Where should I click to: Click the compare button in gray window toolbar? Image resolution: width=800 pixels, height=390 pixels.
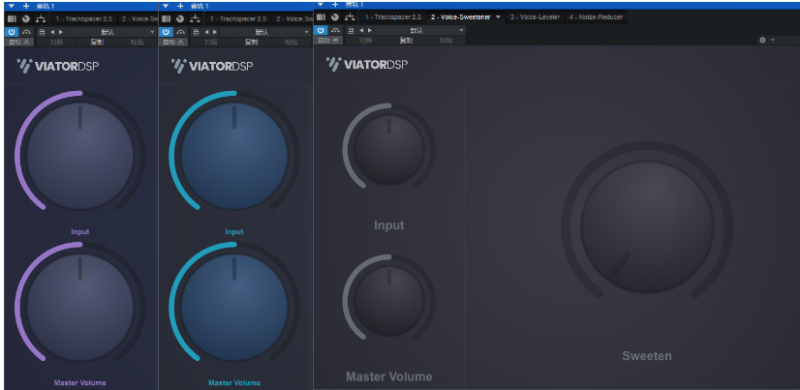click(x=365, y=40)
